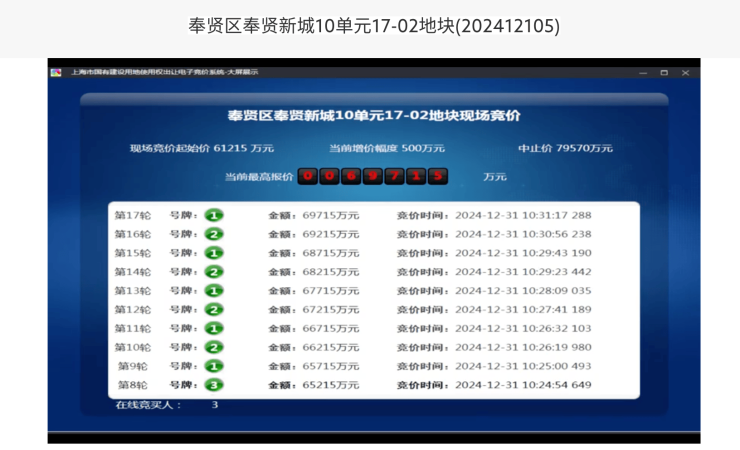Click the bid time 2024-12-31 10:24:54 649
The height and width of the screenshot is (450, 740).
tap(523, 385)
